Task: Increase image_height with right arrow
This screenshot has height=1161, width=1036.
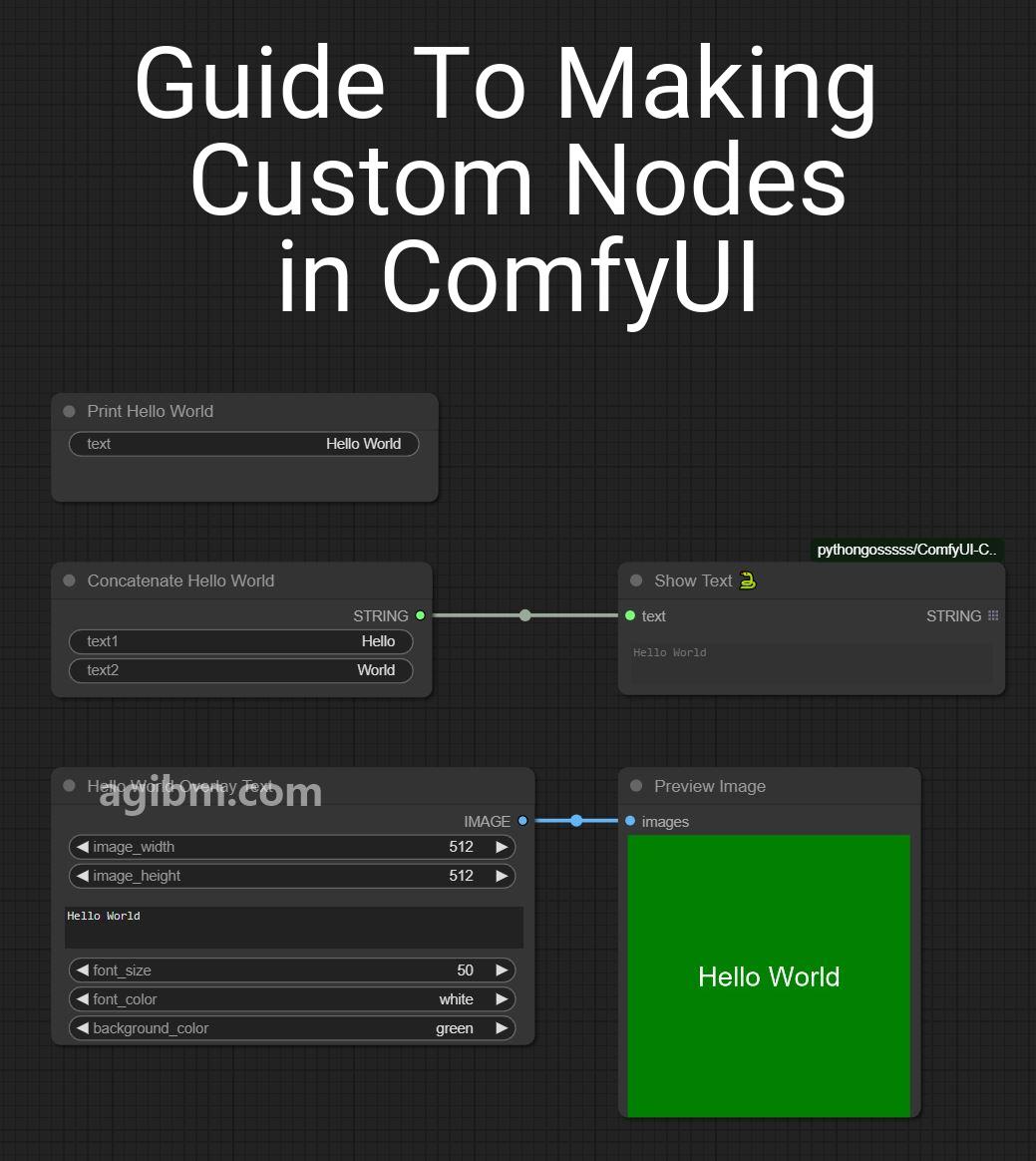Action: [502, 875]
